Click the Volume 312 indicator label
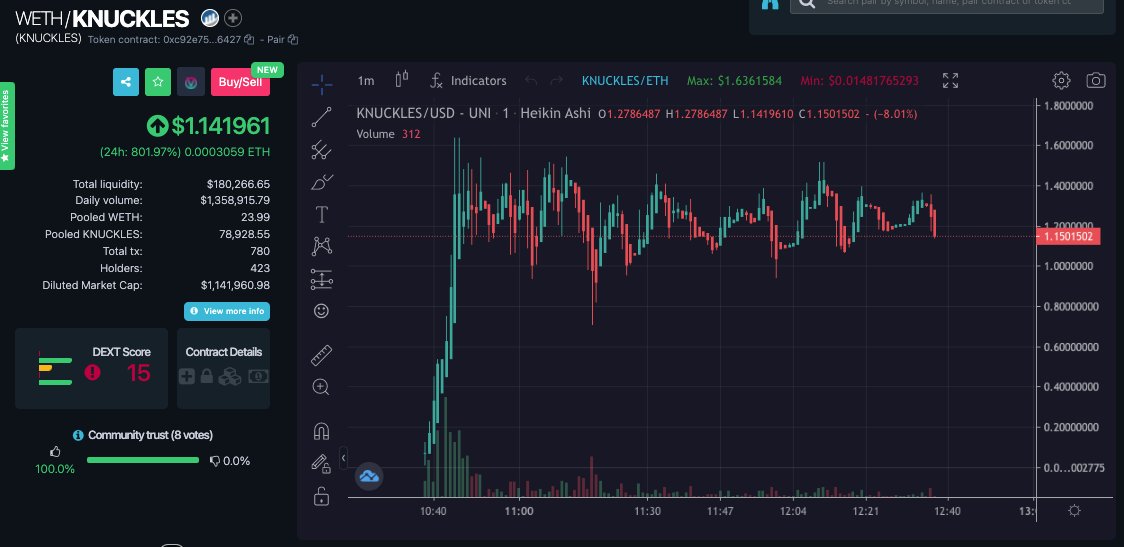The image size is (1124, 547). pyautogui.click(x=388, y=134)
